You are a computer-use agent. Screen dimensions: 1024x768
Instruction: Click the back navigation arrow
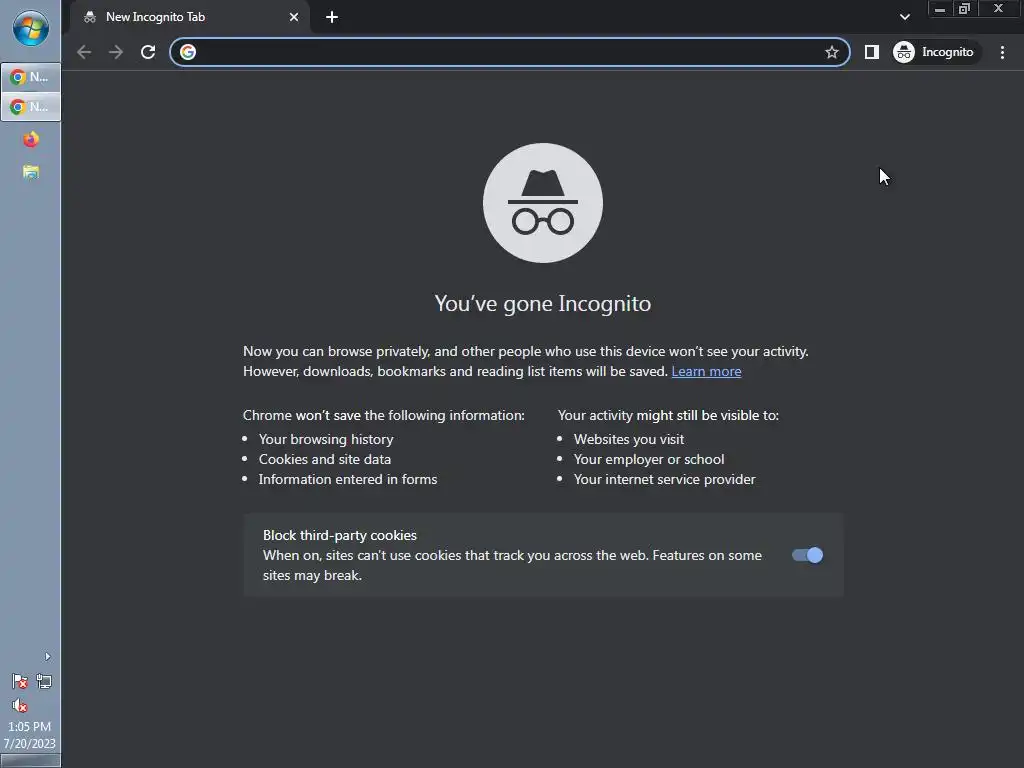[x=84, y=52]
